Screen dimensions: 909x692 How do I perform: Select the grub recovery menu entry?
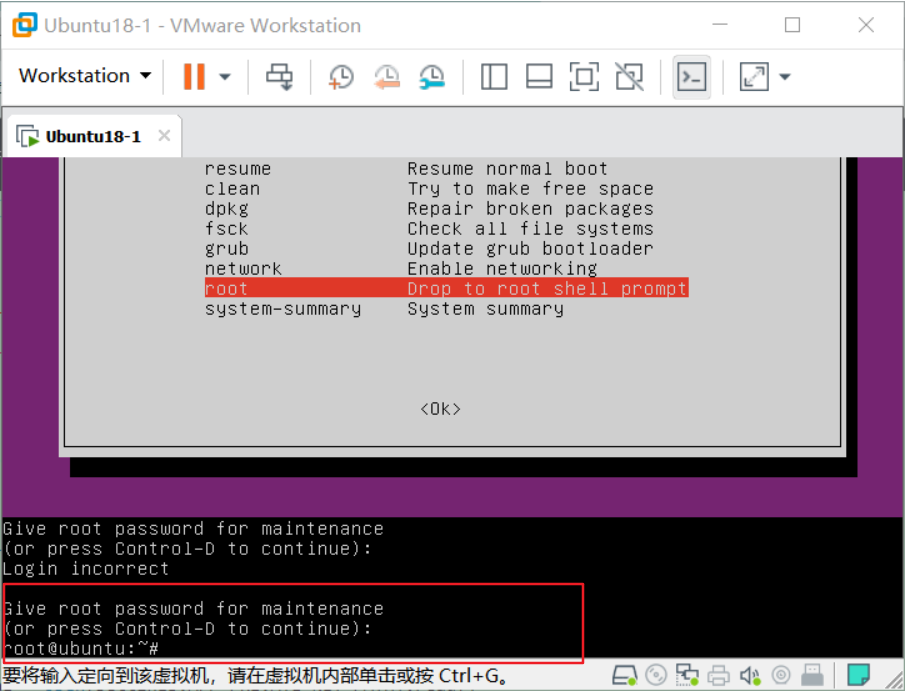click(x=227, y=249)
